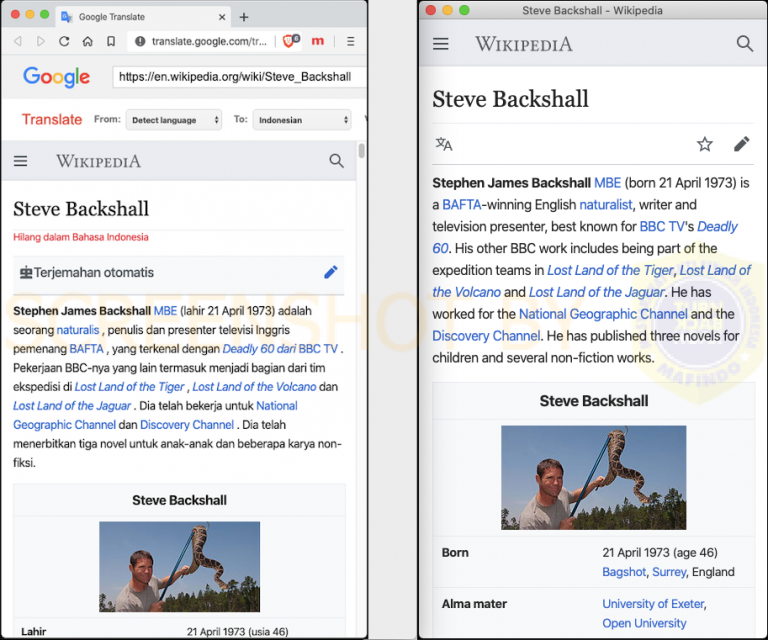
Task: Open the red 'm' extension icon
Action: tap(317, 41)
